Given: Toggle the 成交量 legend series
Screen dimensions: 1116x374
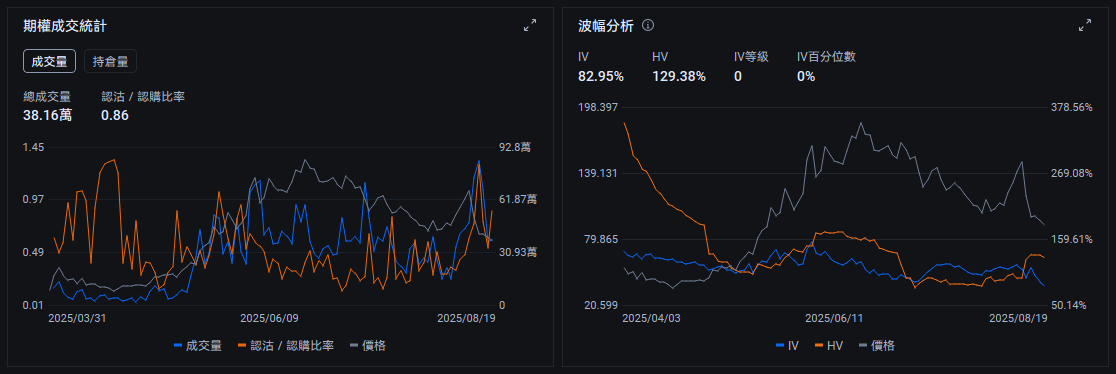Looking at the screenshot, I should [x=198, y=346].
